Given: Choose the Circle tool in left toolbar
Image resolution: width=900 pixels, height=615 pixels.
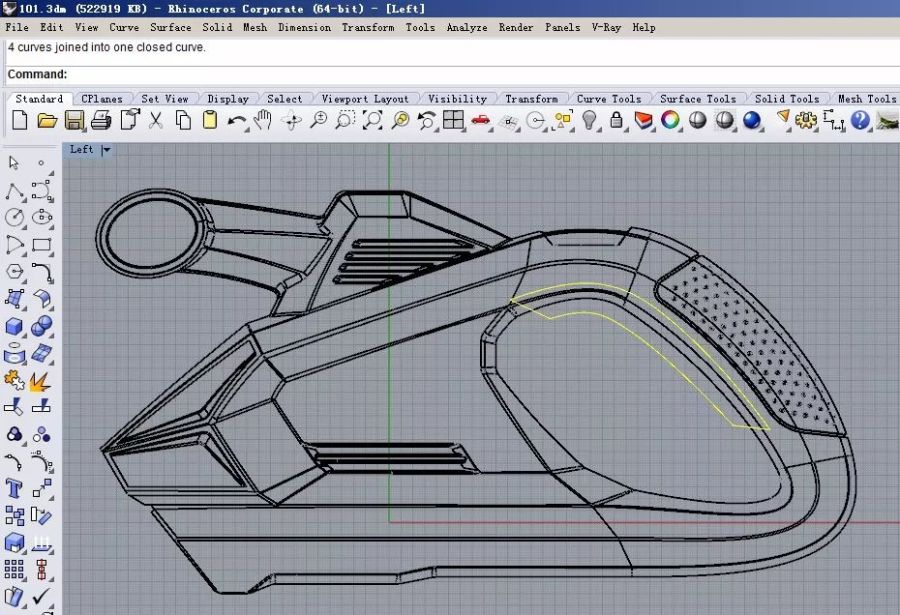Looking at the screenshot, I should (15, 217).
